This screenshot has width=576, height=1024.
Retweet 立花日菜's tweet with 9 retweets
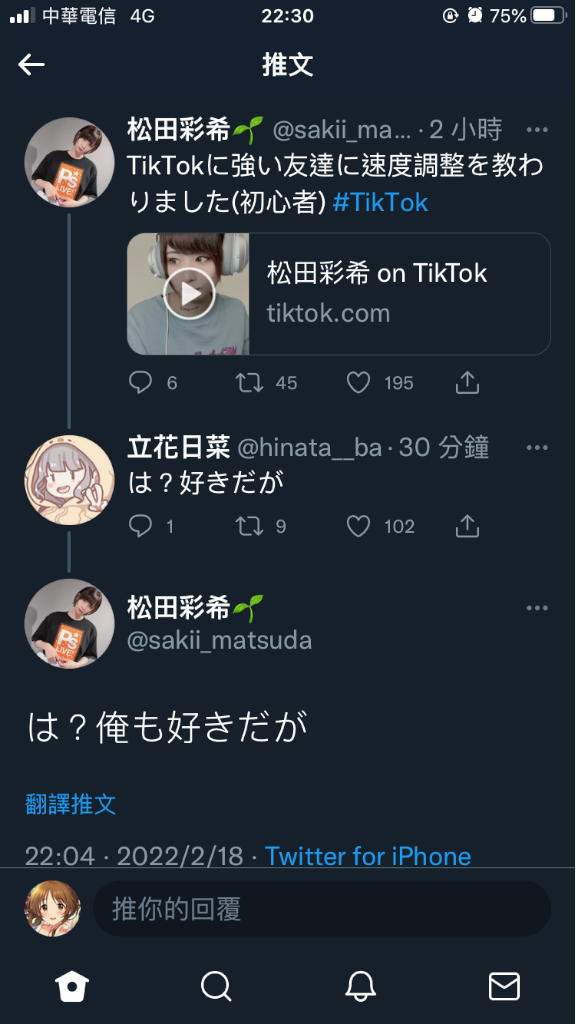pos(249,526)
